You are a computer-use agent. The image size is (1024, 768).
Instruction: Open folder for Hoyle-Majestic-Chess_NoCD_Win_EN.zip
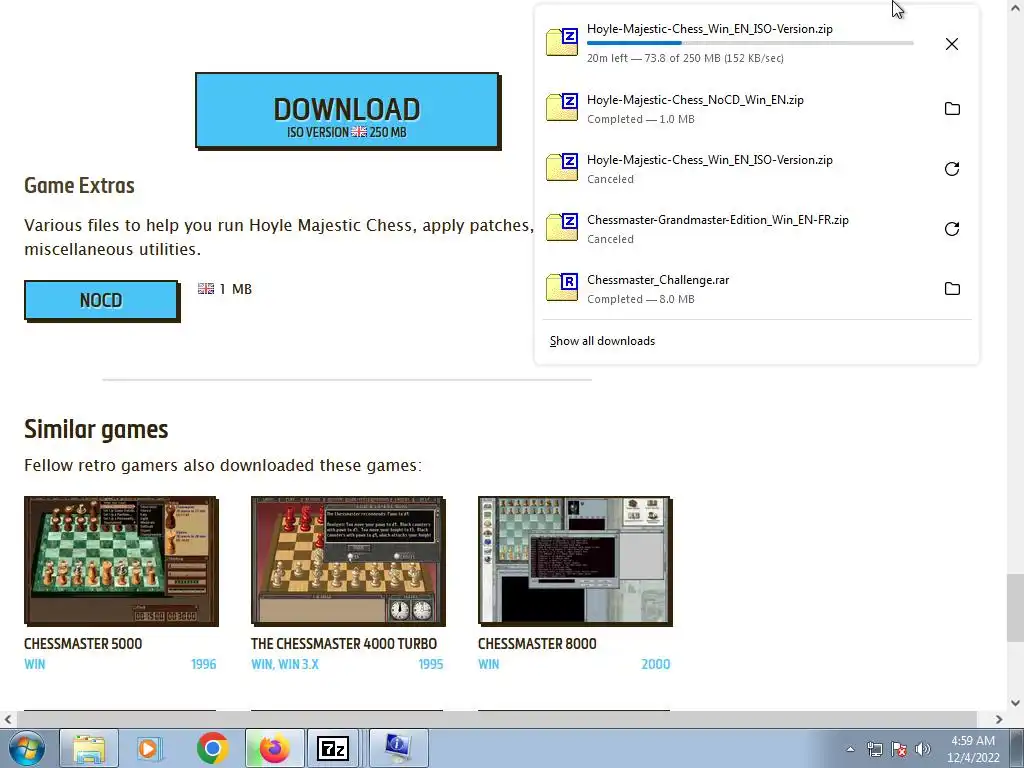(952, 108)
